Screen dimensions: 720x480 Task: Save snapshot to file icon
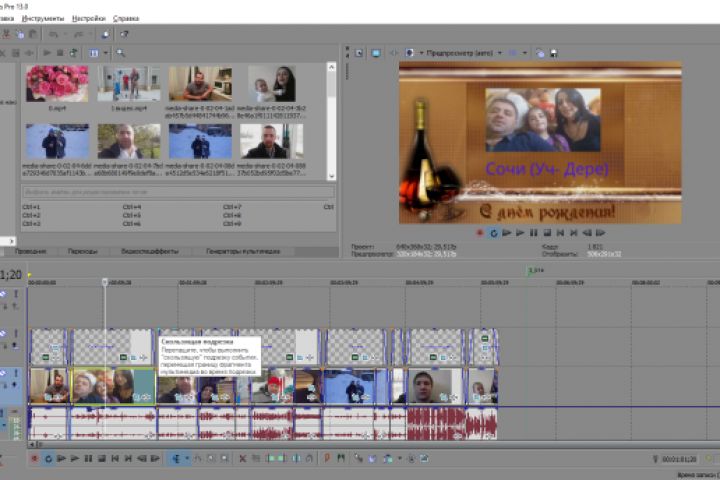(x=554, y=53)
